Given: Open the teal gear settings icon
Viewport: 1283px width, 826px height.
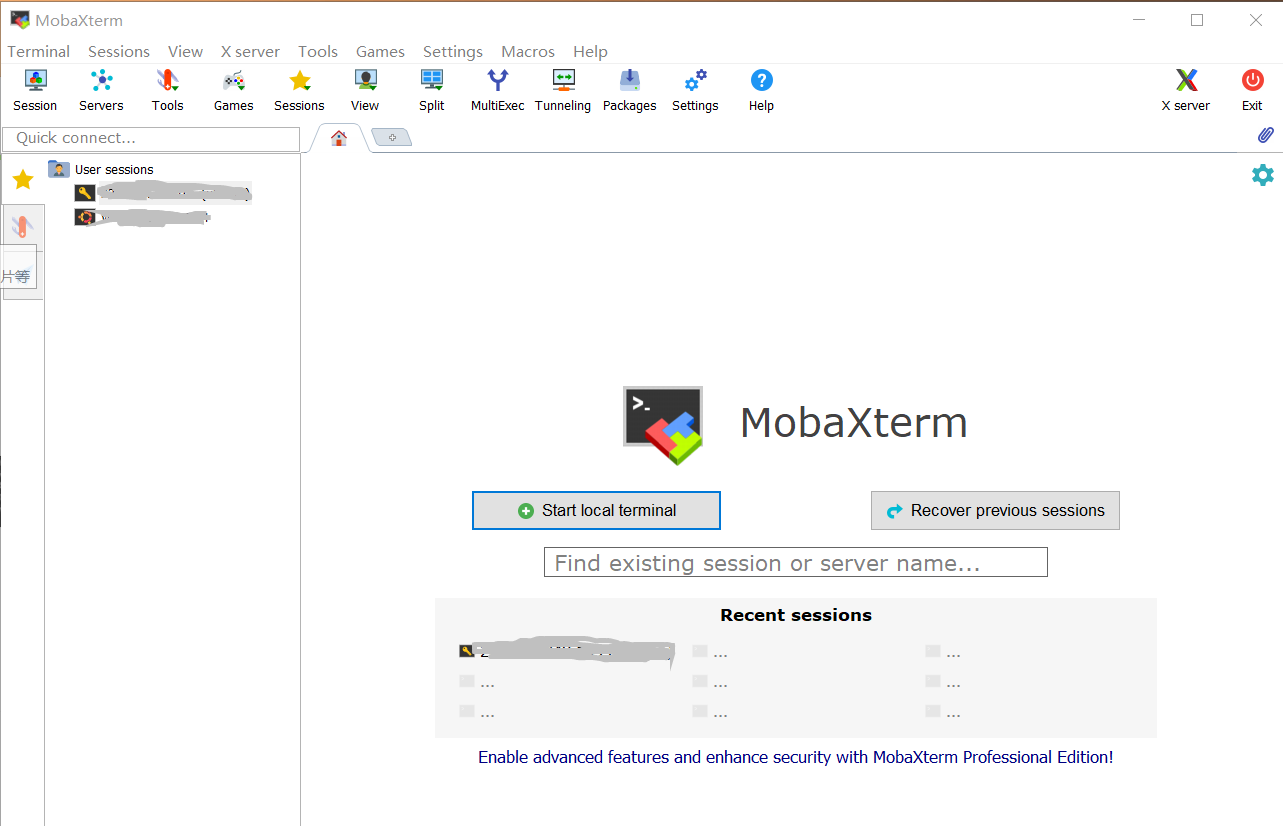Looking at the screenshot, I should 1263,175.
